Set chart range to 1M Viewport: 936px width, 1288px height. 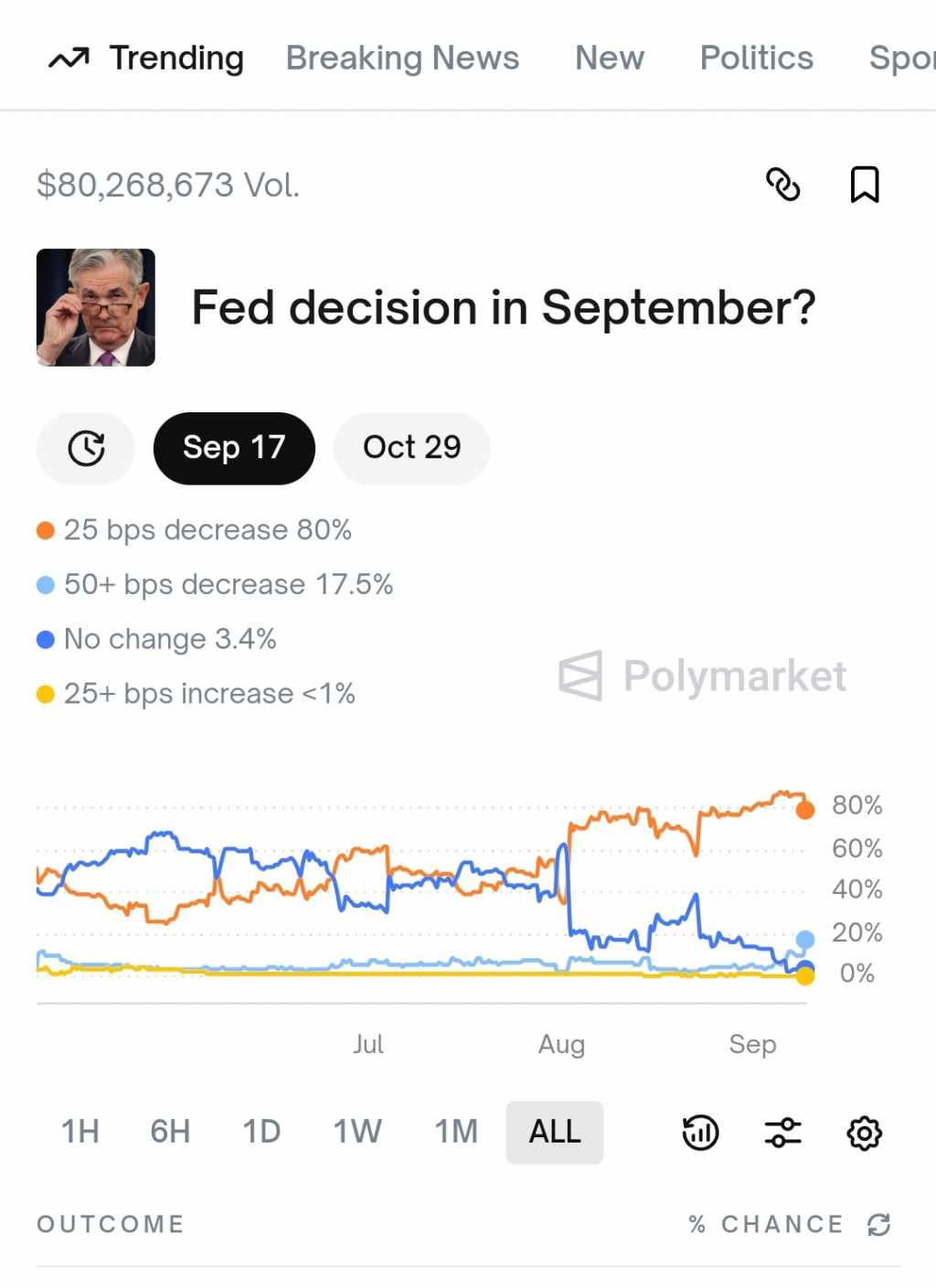coord(456,1132)
